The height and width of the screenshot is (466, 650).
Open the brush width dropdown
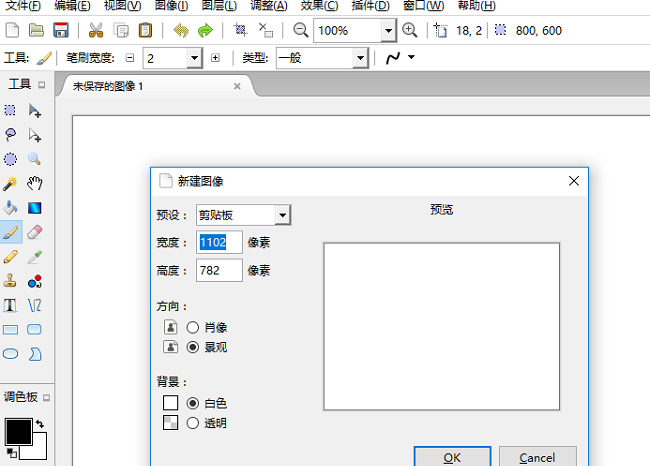click(194, 58)
